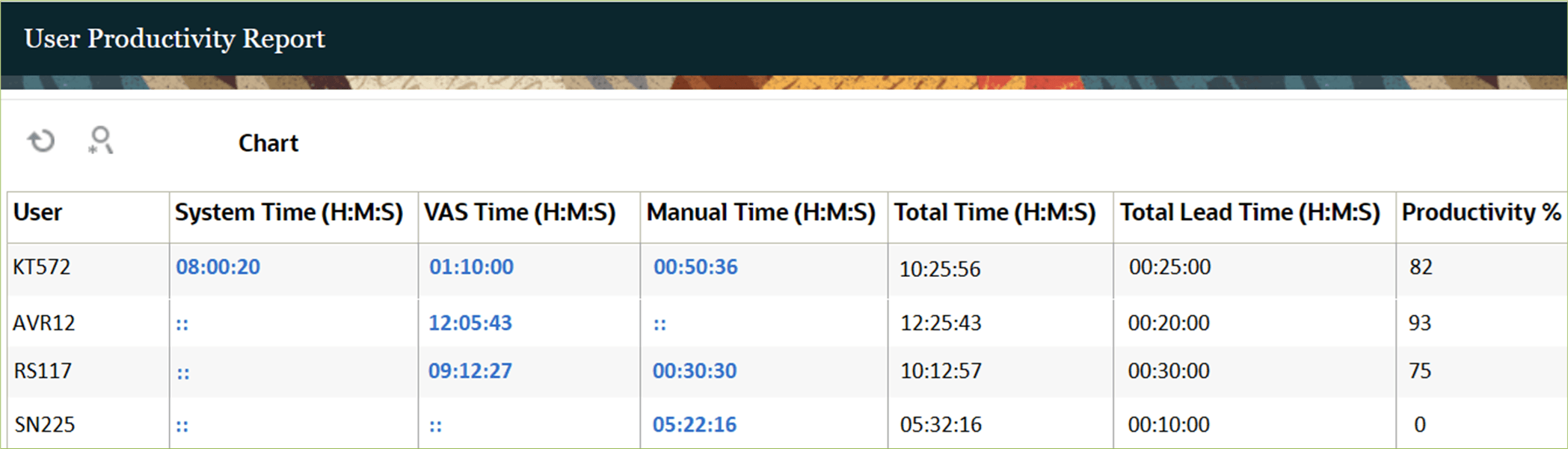Viewport: 1568px width, 449px height.
Task: Click RS117's empty System Time placeholder
Action: click(x=182, y=370)
